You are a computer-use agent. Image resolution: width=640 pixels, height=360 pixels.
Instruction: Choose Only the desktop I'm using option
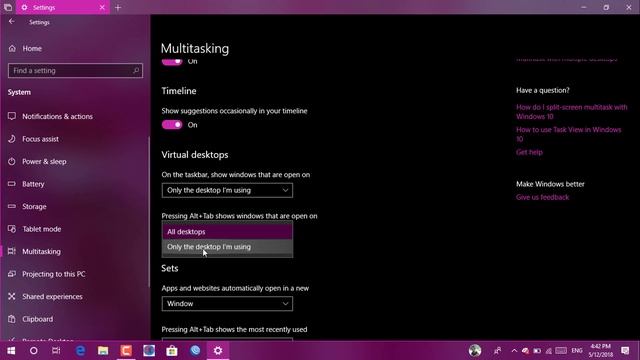(x=227, y=247)
